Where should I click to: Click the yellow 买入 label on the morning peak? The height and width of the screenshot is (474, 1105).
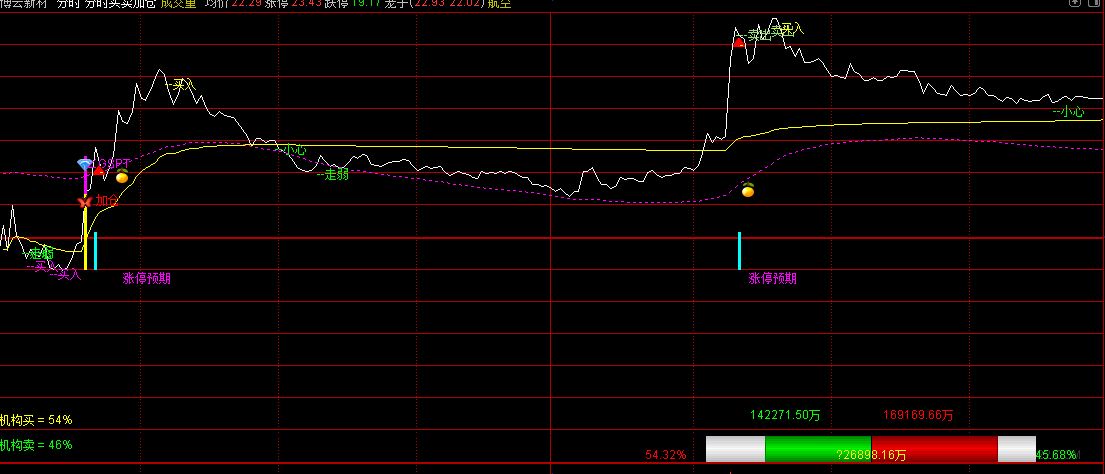(x=181, y=85)
